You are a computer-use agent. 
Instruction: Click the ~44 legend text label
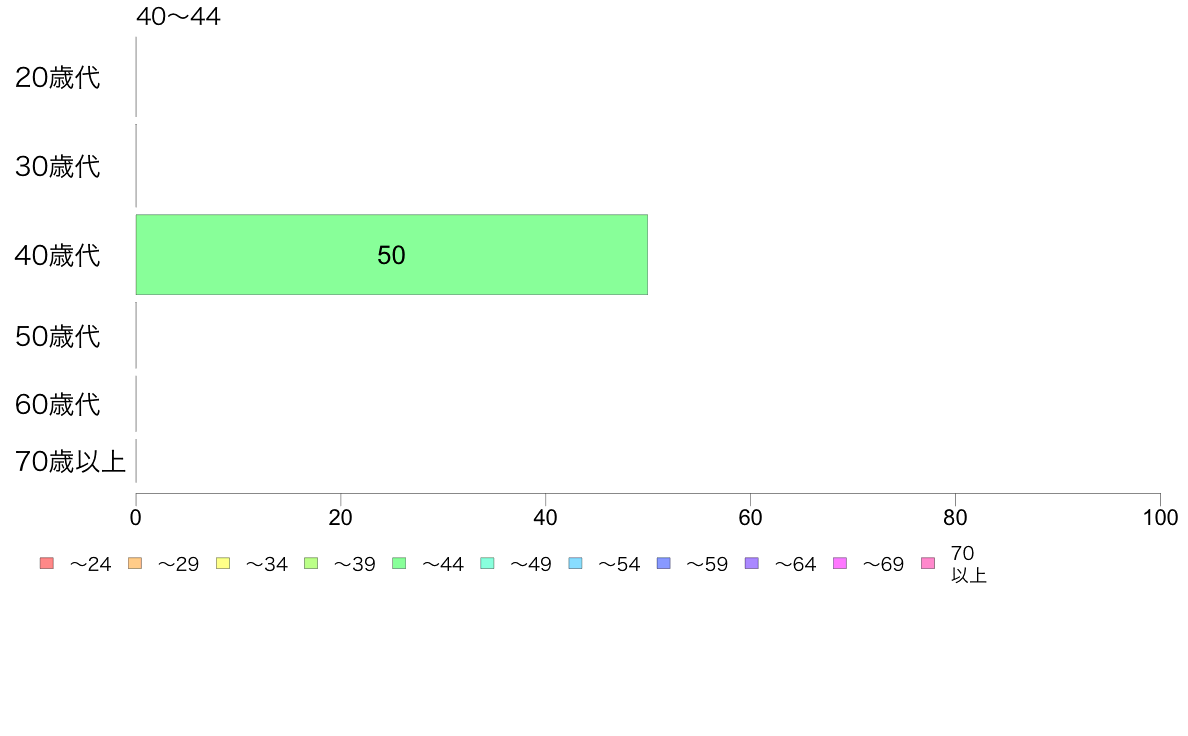pos(442,564)
